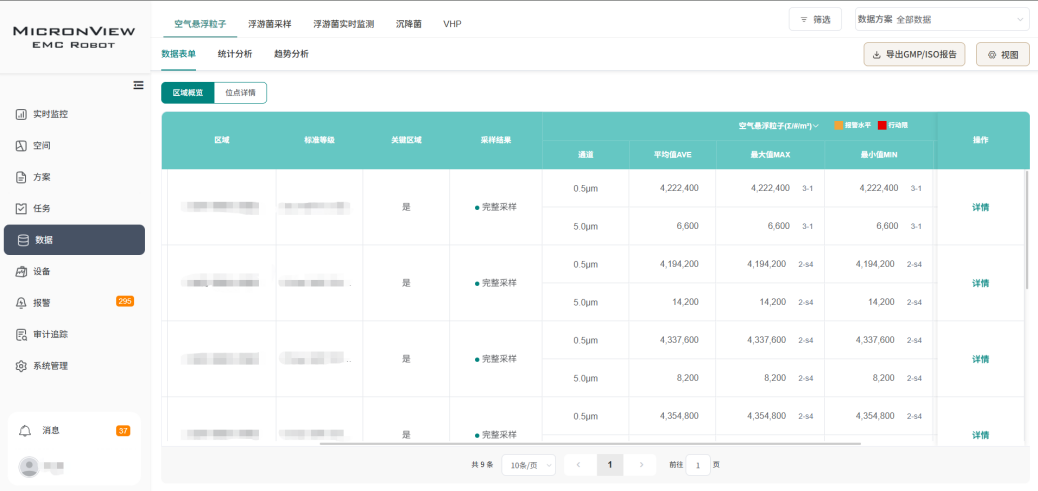
Task: Go to 空间 in the sidebar
Action: (x=41, y=146)
